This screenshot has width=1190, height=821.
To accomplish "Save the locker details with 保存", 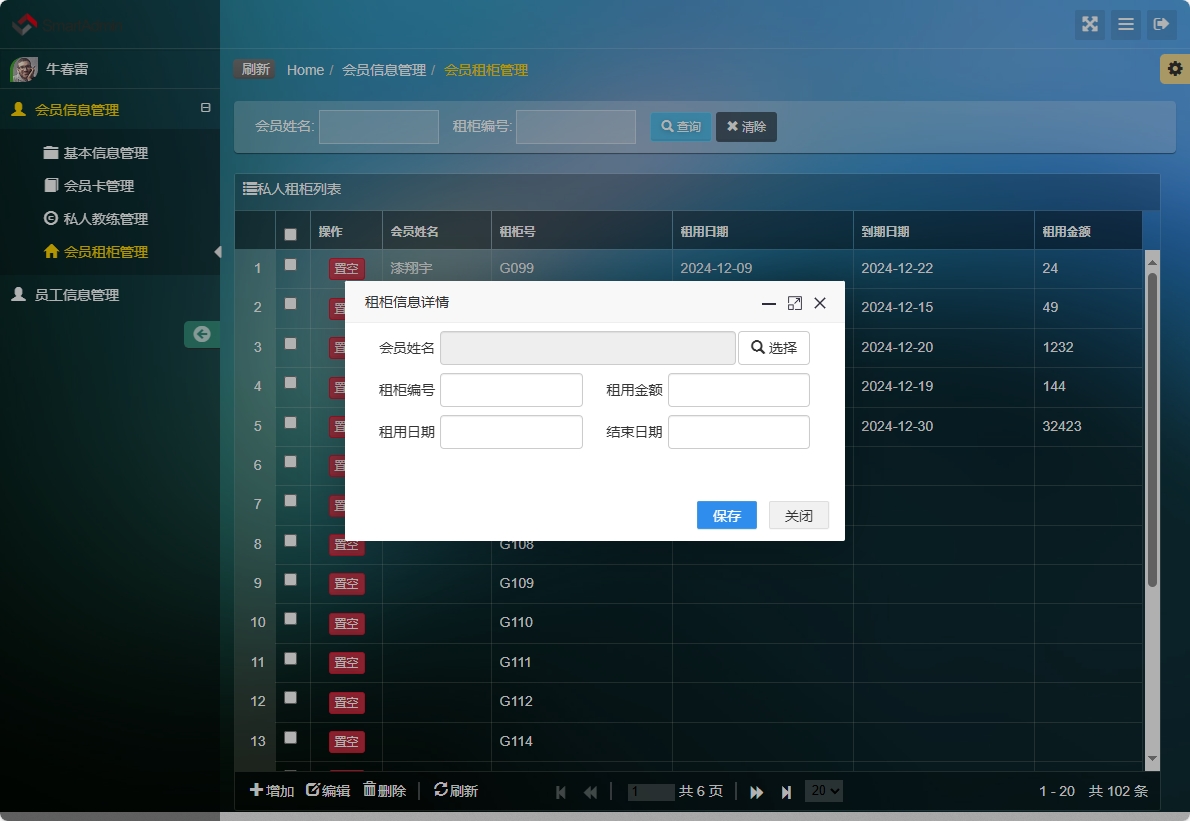I will (x=727, y=515).
